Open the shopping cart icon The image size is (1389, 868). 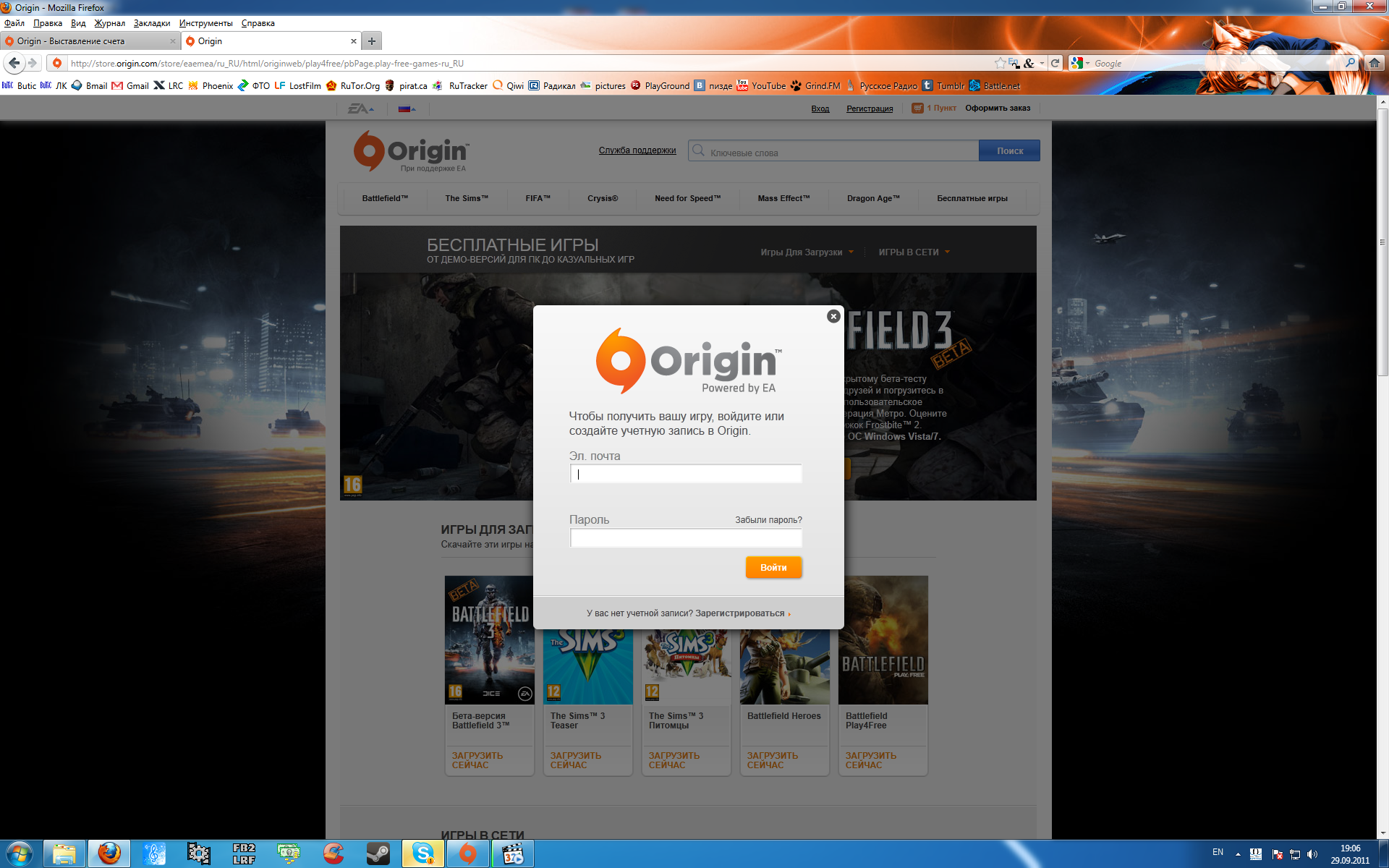coord(917,108)
